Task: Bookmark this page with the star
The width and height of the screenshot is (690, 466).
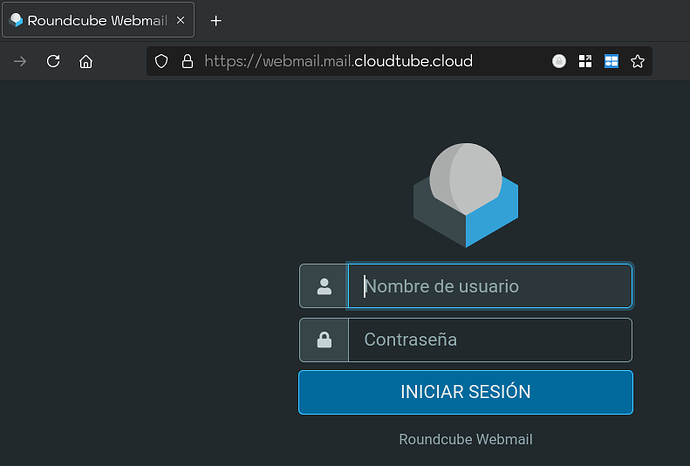Action: point(637,61)
